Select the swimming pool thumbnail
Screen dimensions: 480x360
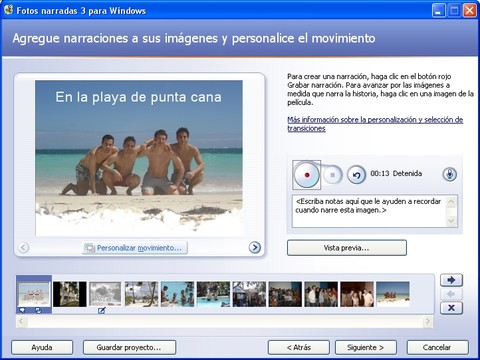213,294
